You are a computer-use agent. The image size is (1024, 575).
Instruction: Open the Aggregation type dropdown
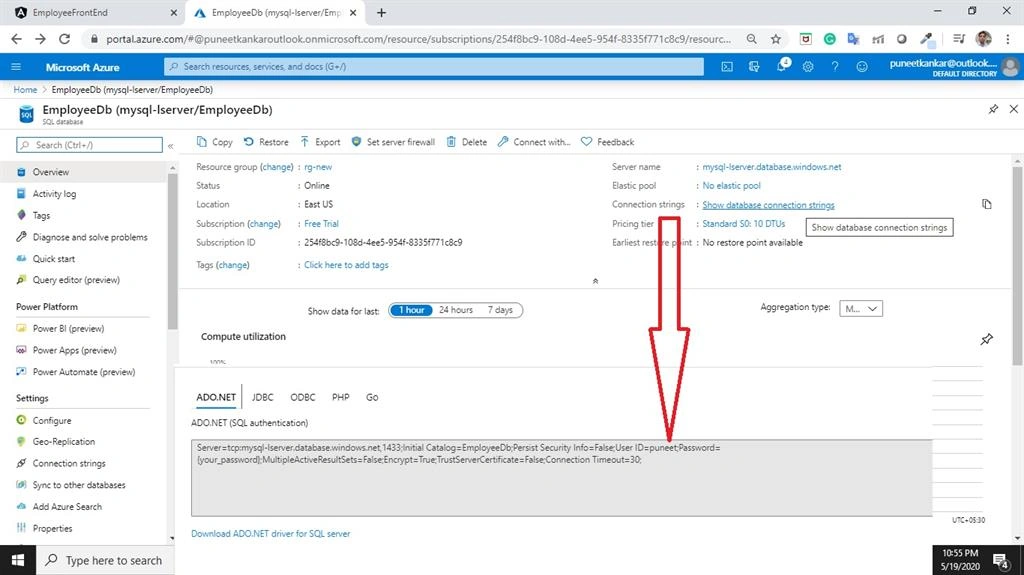(861, 308)
